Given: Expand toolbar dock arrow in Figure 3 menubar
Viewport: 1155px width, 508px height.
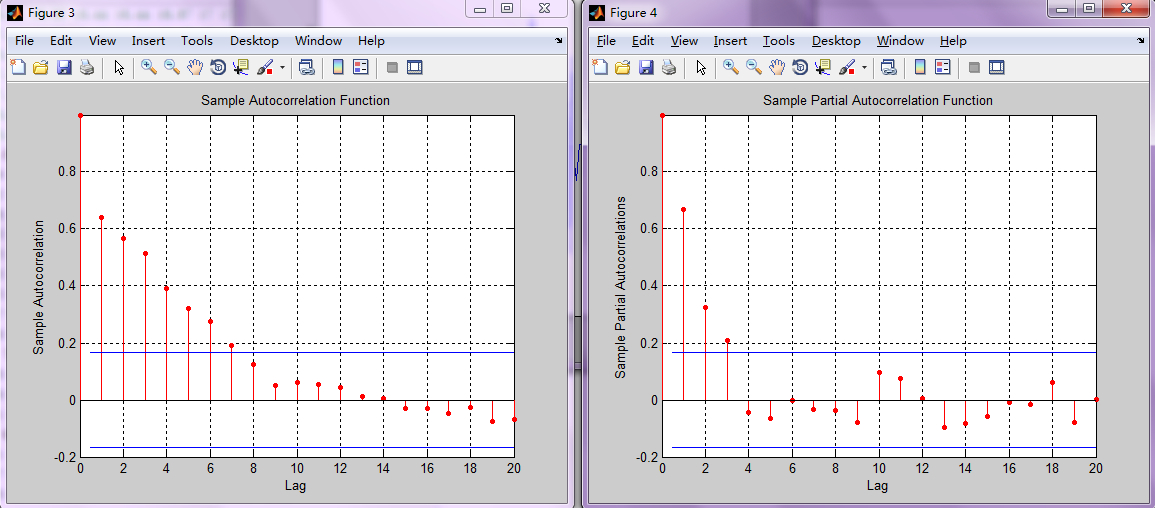Looking at the screenshot, I should (x=559, y=41).
